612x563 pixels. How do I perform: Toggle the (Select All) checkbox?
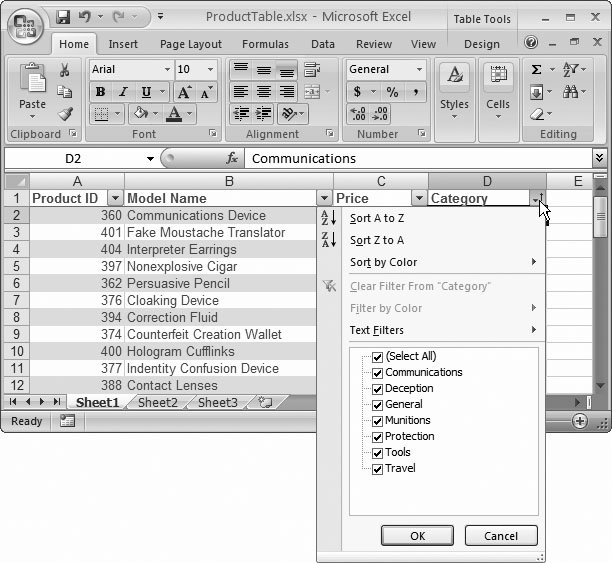pos(377,356)
